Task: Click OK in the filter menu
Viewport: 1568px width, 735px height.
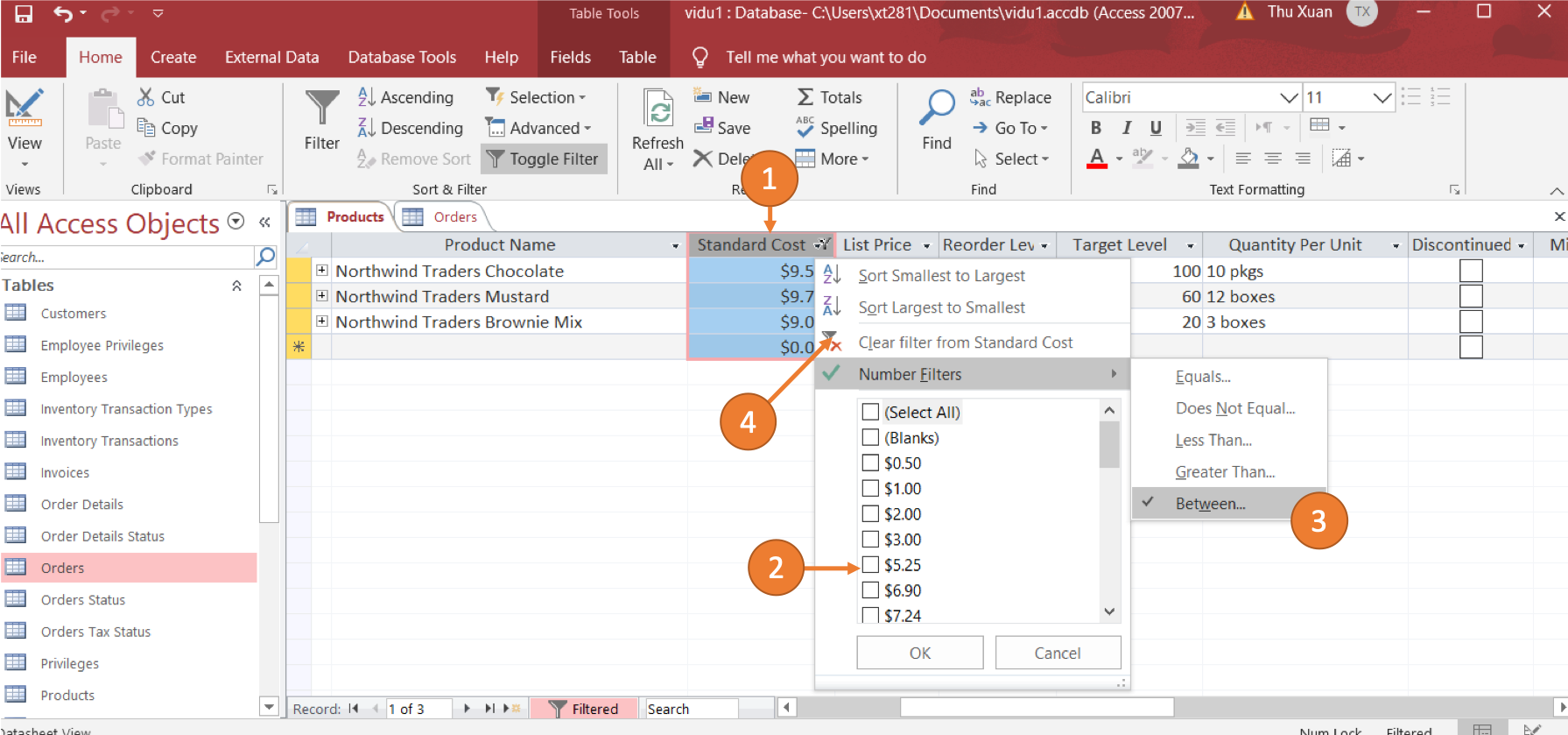Action: click(x=920, y=653)
